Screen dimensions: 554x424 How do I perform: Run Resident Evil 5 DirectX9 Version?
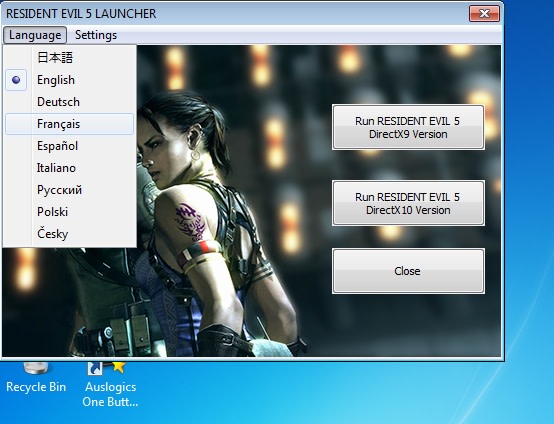click(x=408, y=128)
